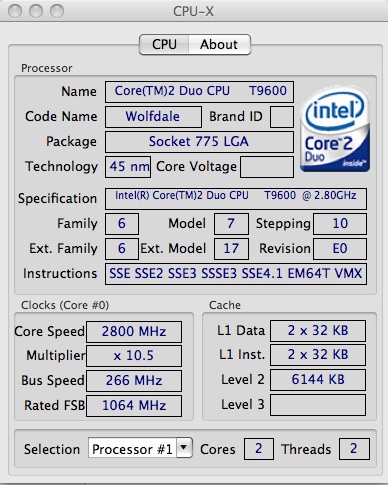Click the 45 nm technology value
Viewport: 388px width, 485px height.
128,167
